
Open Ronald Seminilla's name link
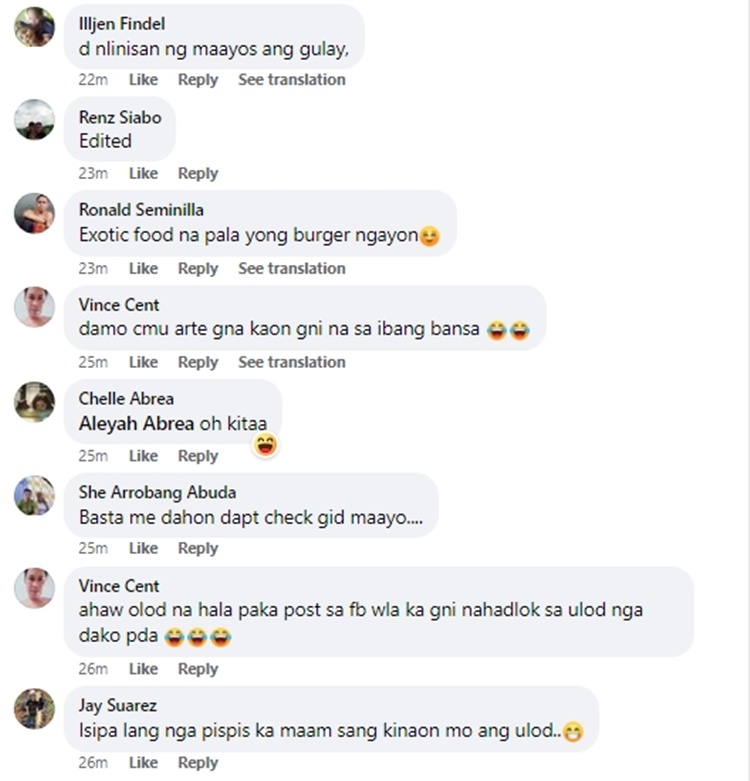[x=141, y=210]
